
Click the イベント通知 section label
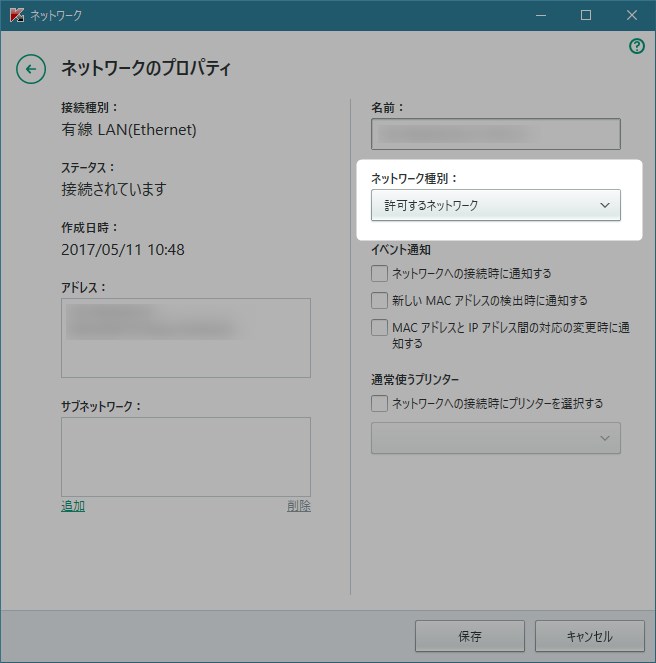401,250
